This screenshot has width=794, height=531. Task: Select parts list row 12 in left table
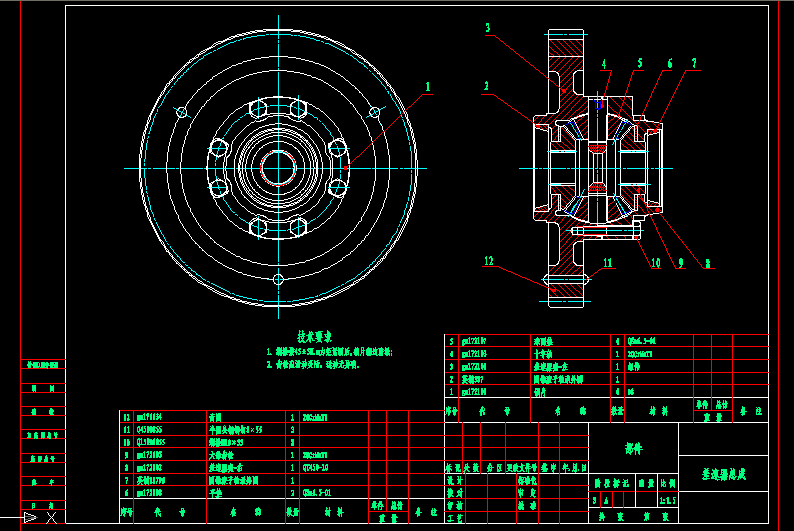pos(250,415)
